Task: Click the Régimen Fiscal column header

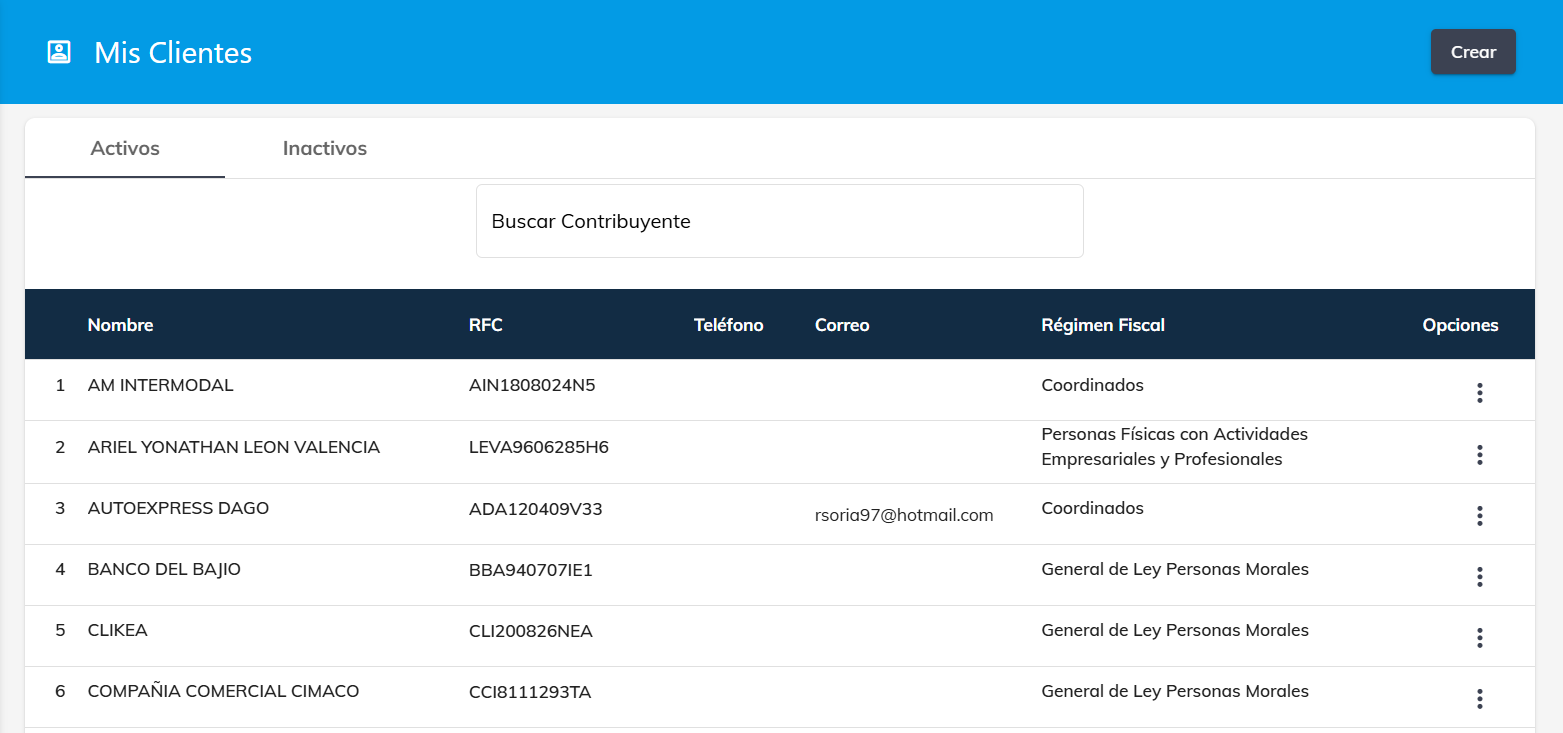Action: (1102, 325)
